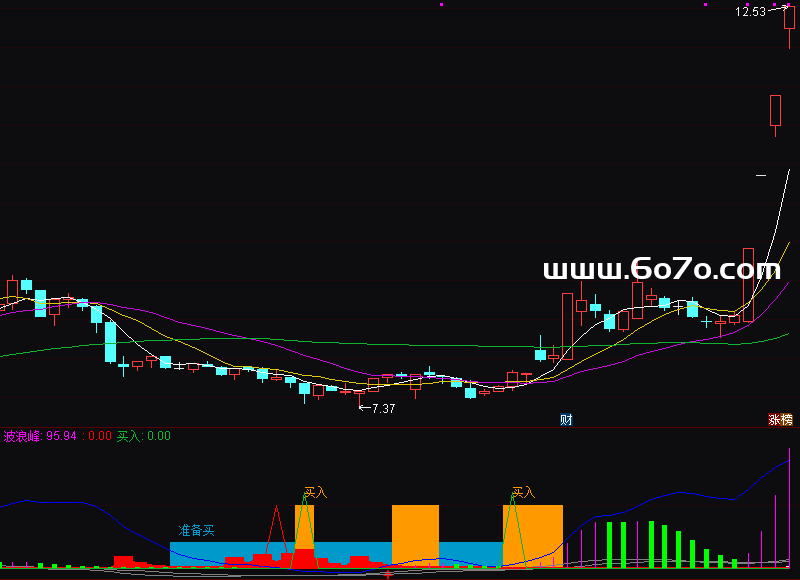Click the first 买入 signal label
800x580 pixels.
coord(315,493)
